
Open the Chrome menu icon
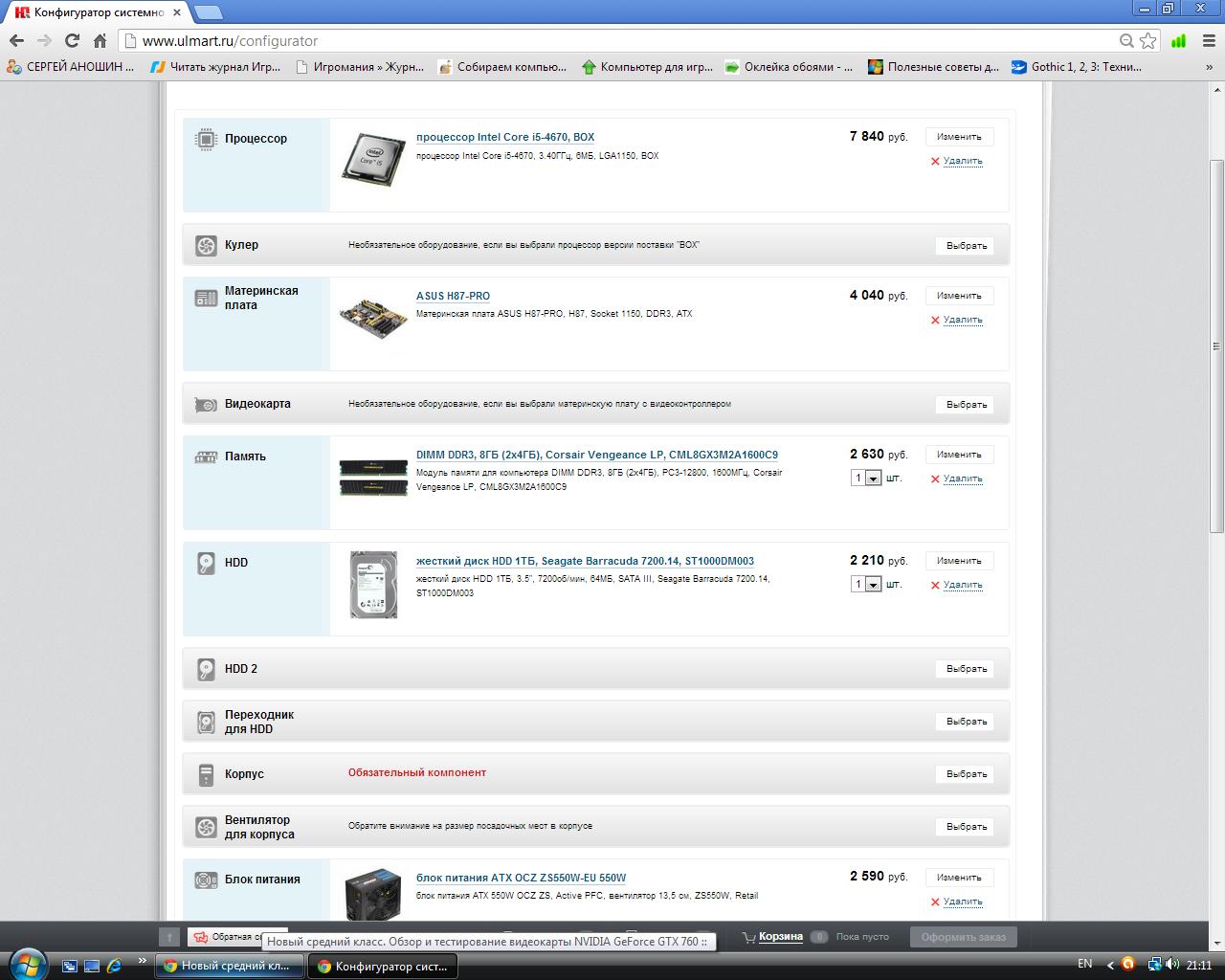click(x=1208, y=40)
